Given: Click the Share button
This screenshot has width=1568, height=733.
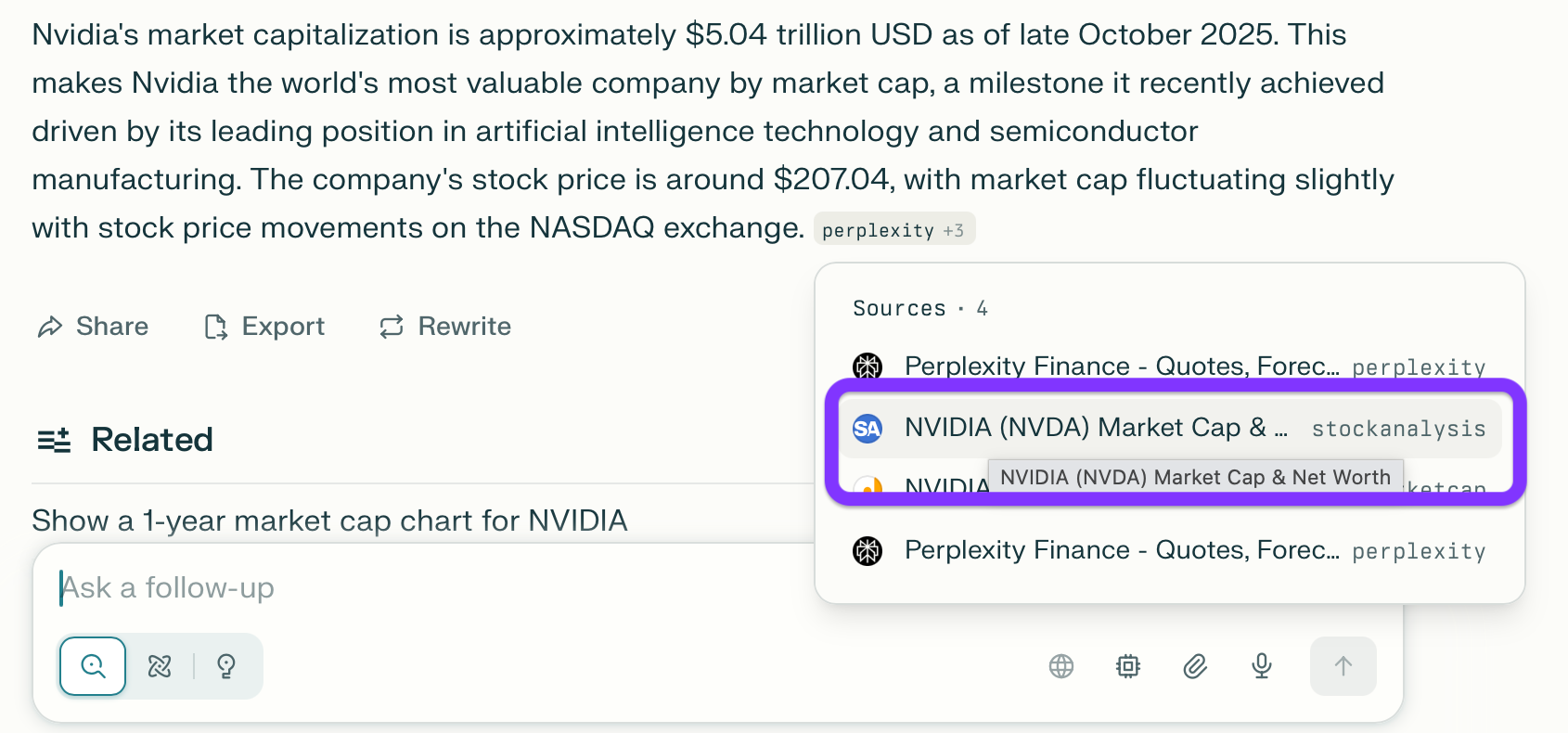Looking at the screenshot, I should tap(94, 327).
